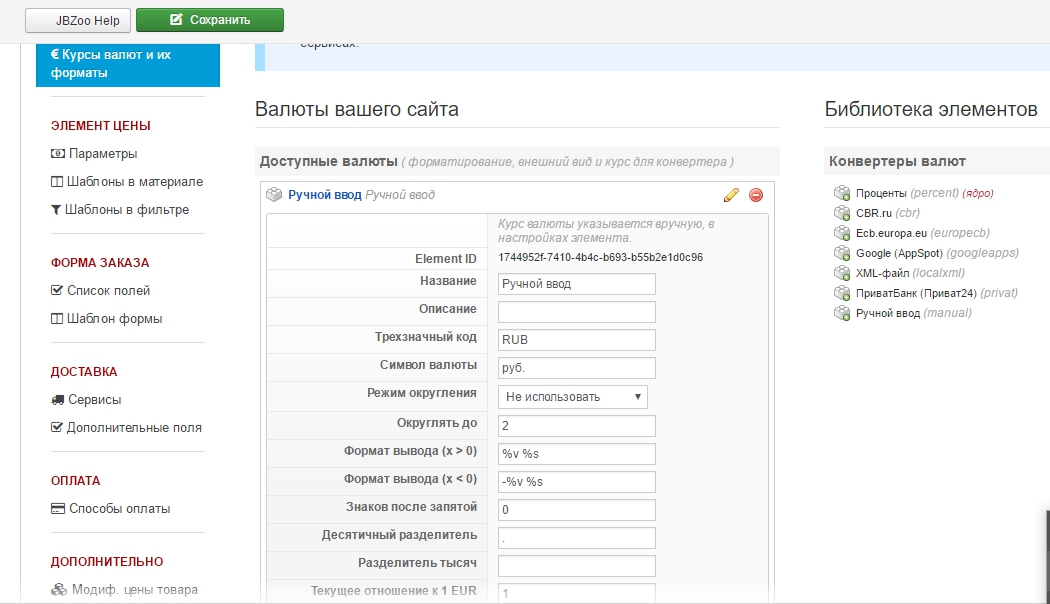Click the CBR.ru converter cube icon
Viewport: 1050px width, 604px height.
[x=841, y=213]
